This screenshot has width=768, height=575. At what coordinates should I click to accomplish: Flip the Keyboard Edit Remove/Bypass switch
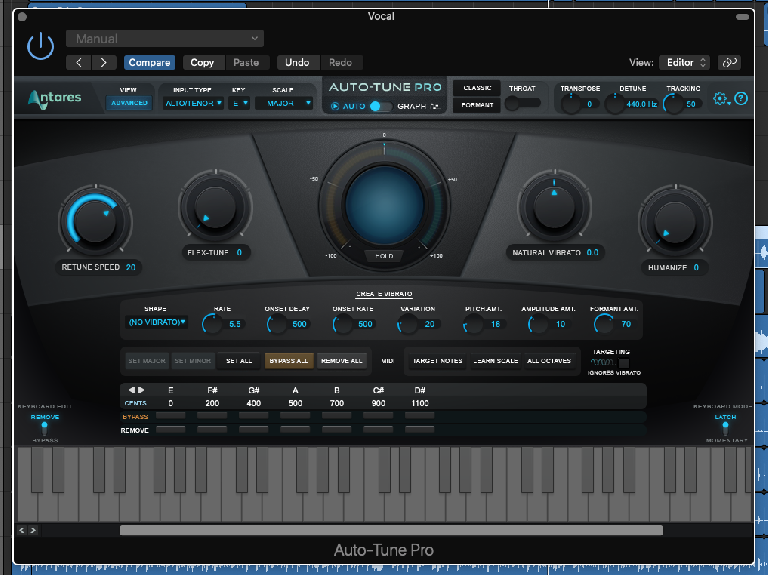pos(45,428)
